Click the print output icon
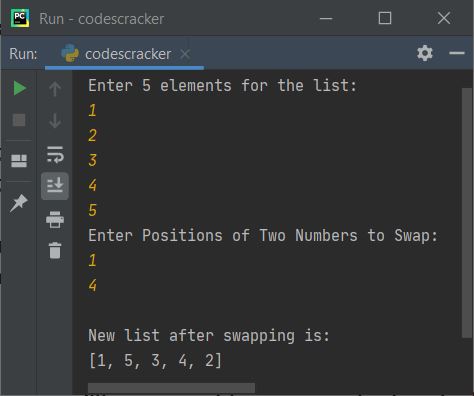This screenshot has height=396, width=474. coord(55,219)
